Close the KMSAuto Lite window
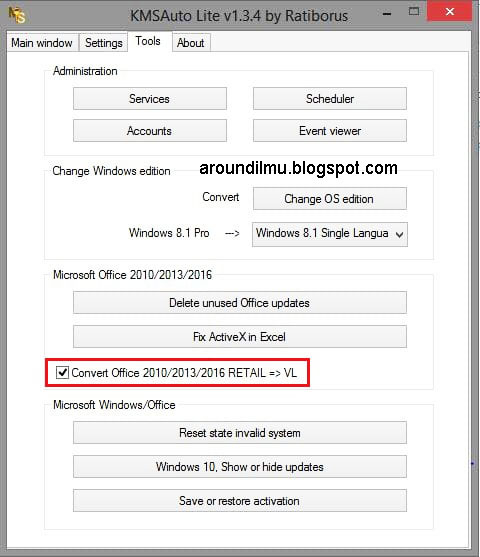The width and height of the screenshot is (480, 557). point(450,11)
